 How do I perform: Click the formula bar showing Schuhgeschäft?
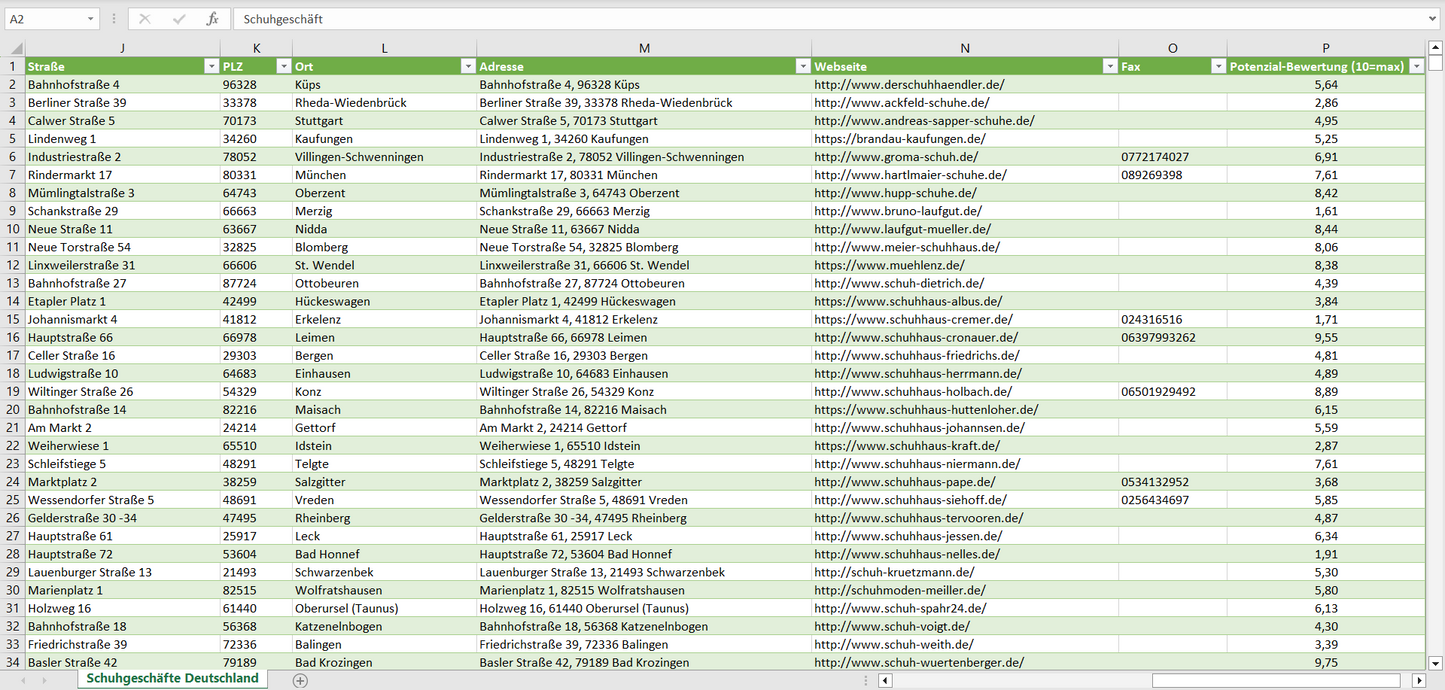tap(800, 19)
